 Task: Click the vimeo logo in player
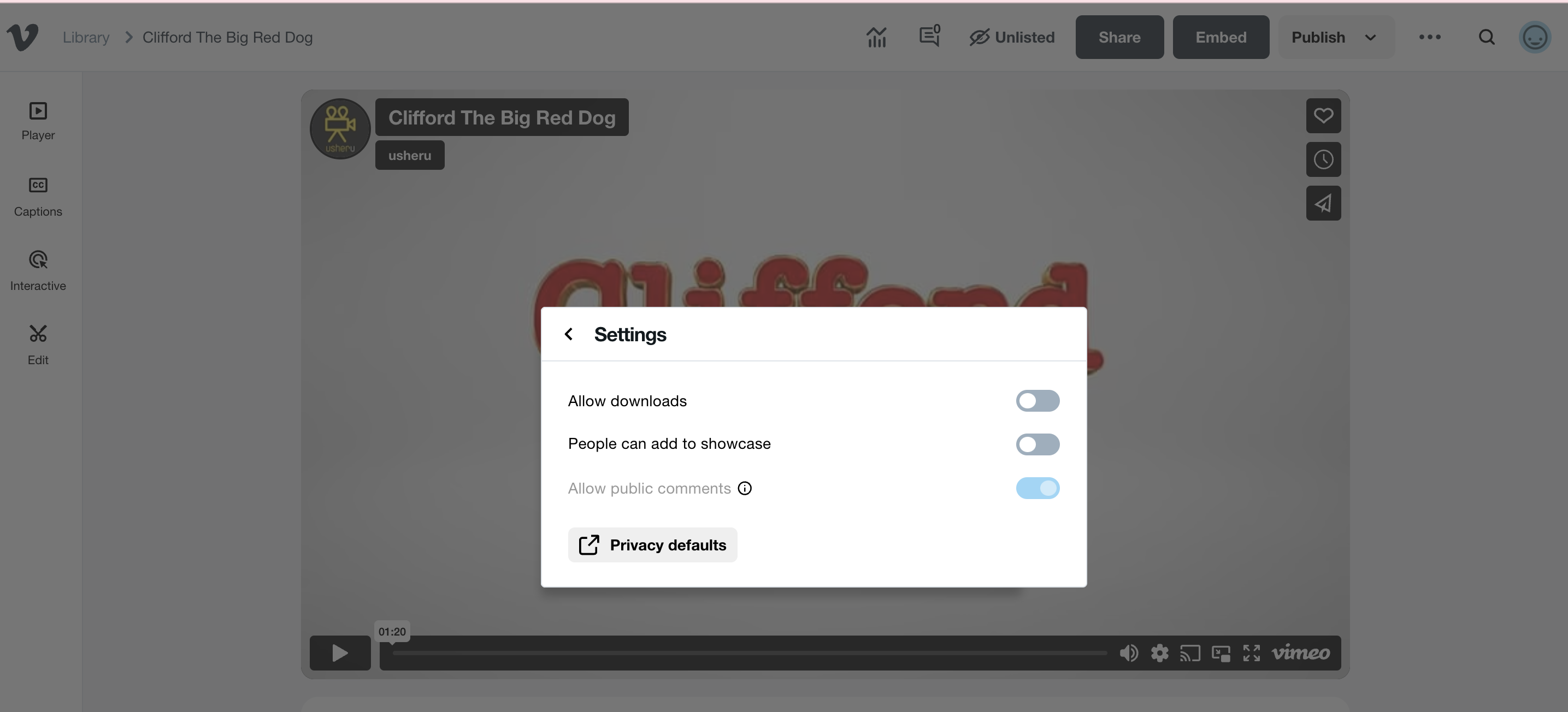point(1301,653)
